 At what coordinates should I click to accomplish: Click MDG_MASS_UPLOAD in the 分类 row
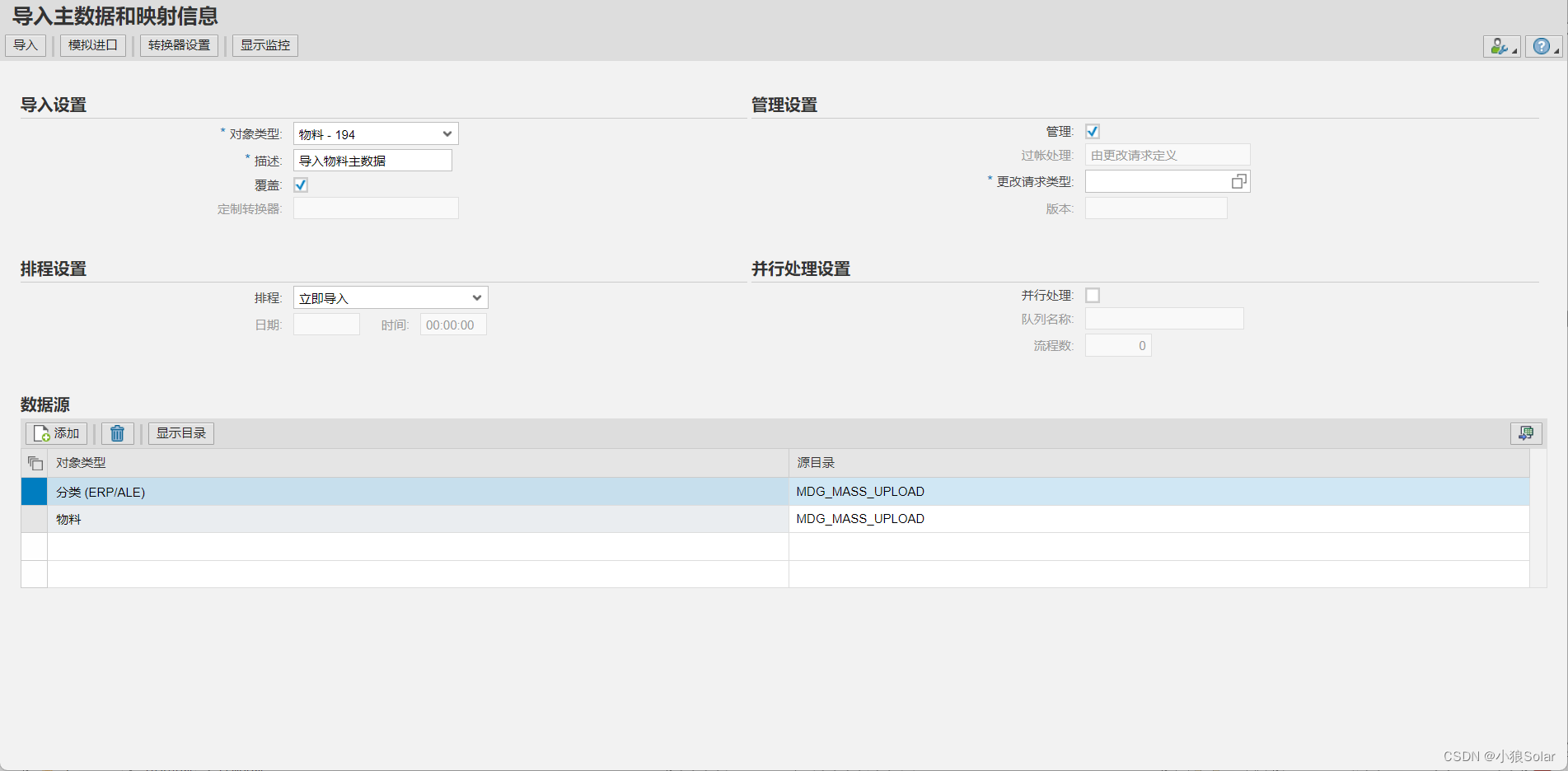point(860,492)
